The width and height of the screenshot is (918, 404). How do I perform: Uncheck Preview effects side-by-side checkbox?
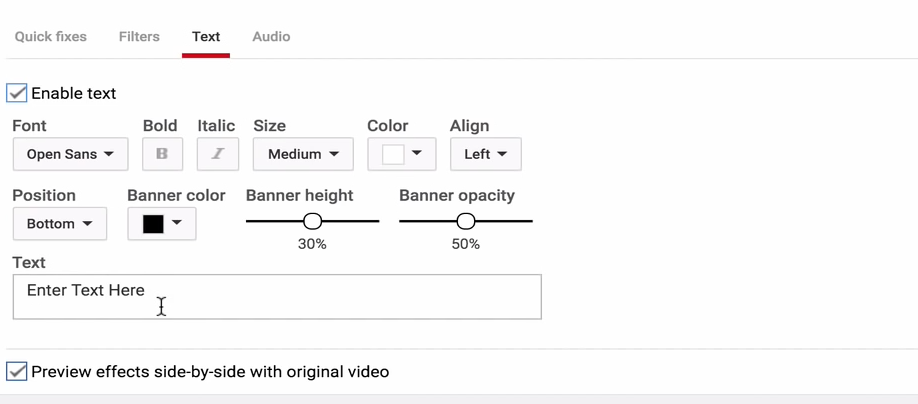(16, 371)
